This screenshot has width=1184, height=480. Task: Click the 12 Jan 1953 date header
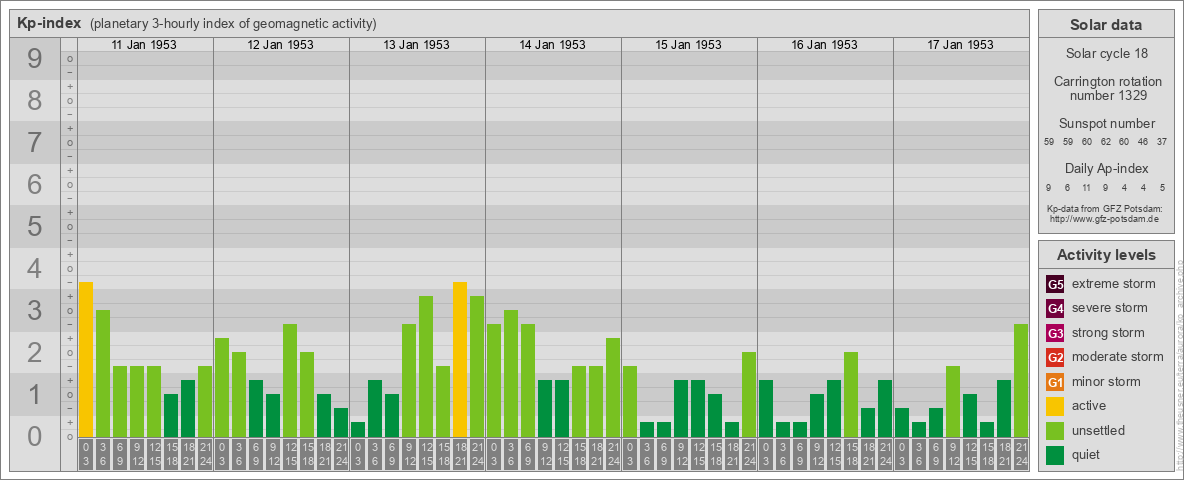coord(280,45)
